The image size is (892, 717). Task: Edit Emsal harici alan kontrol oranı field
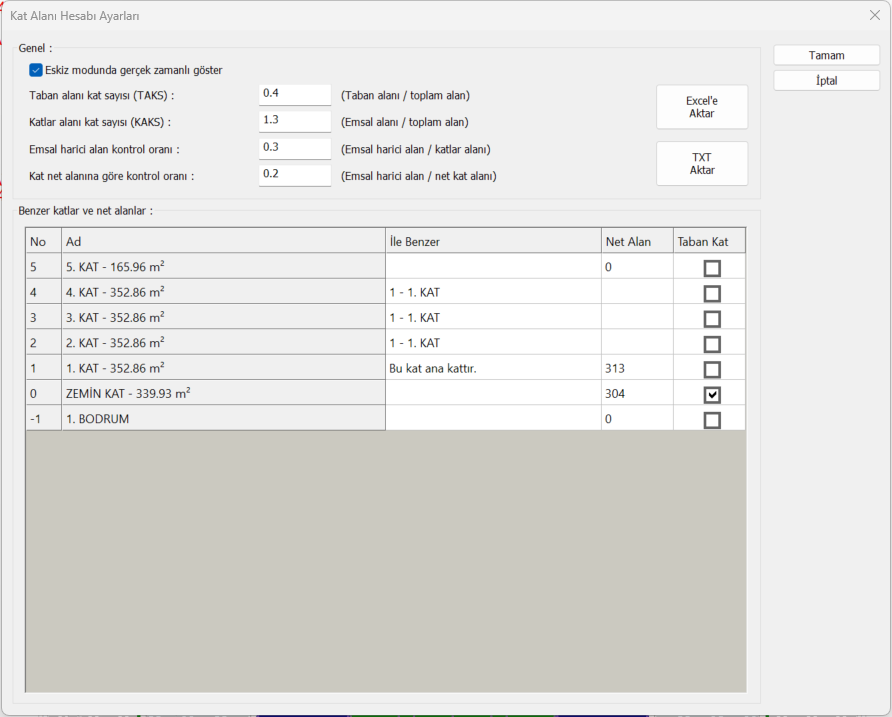coord(294,148)
